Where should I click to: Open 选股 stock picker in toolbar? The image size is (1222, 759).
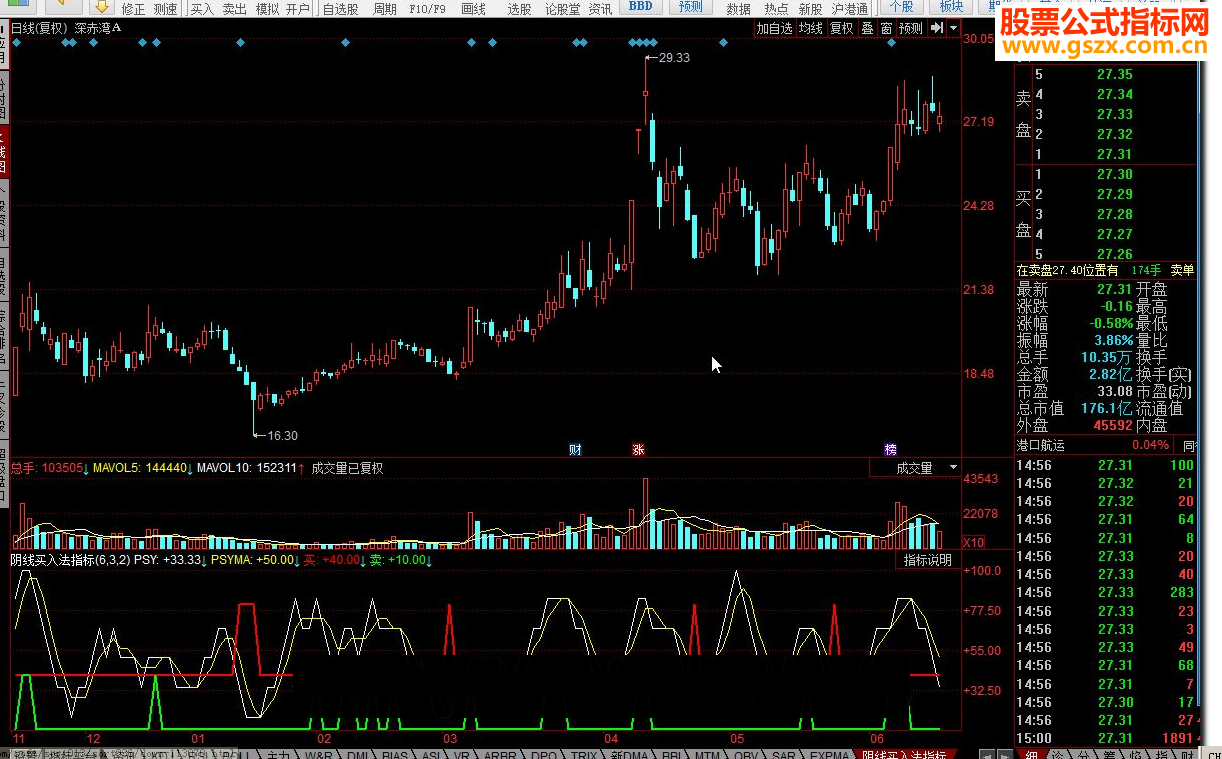[x=520, y=9]
